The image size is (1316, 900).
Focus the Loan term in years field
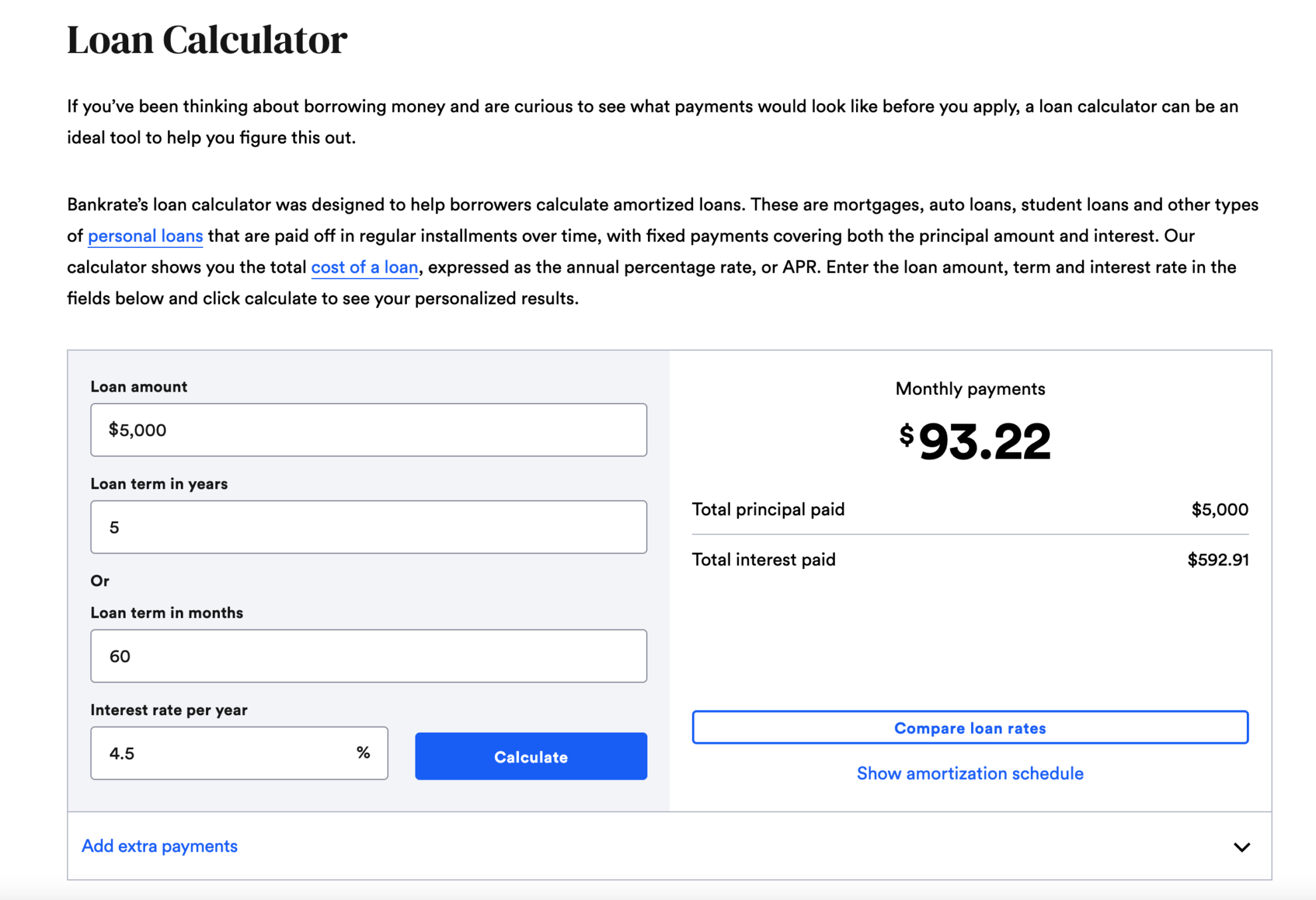click(368, 526)
